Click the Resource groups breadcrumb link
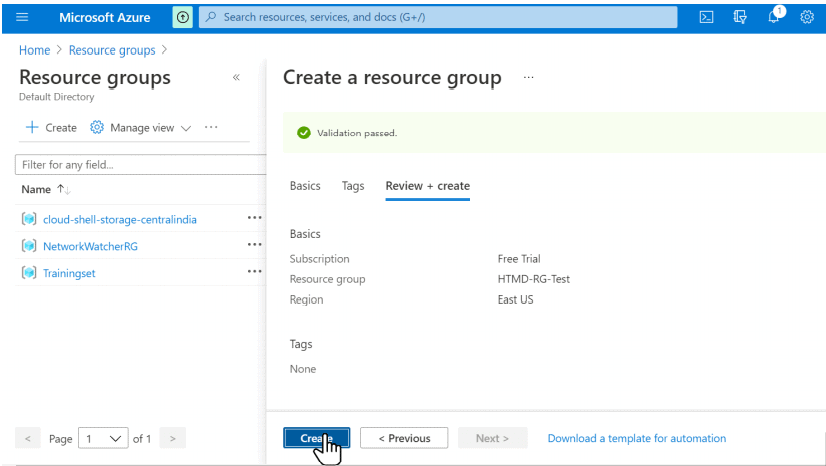Viewport: 826px width, 466px height. coord(112,50)
